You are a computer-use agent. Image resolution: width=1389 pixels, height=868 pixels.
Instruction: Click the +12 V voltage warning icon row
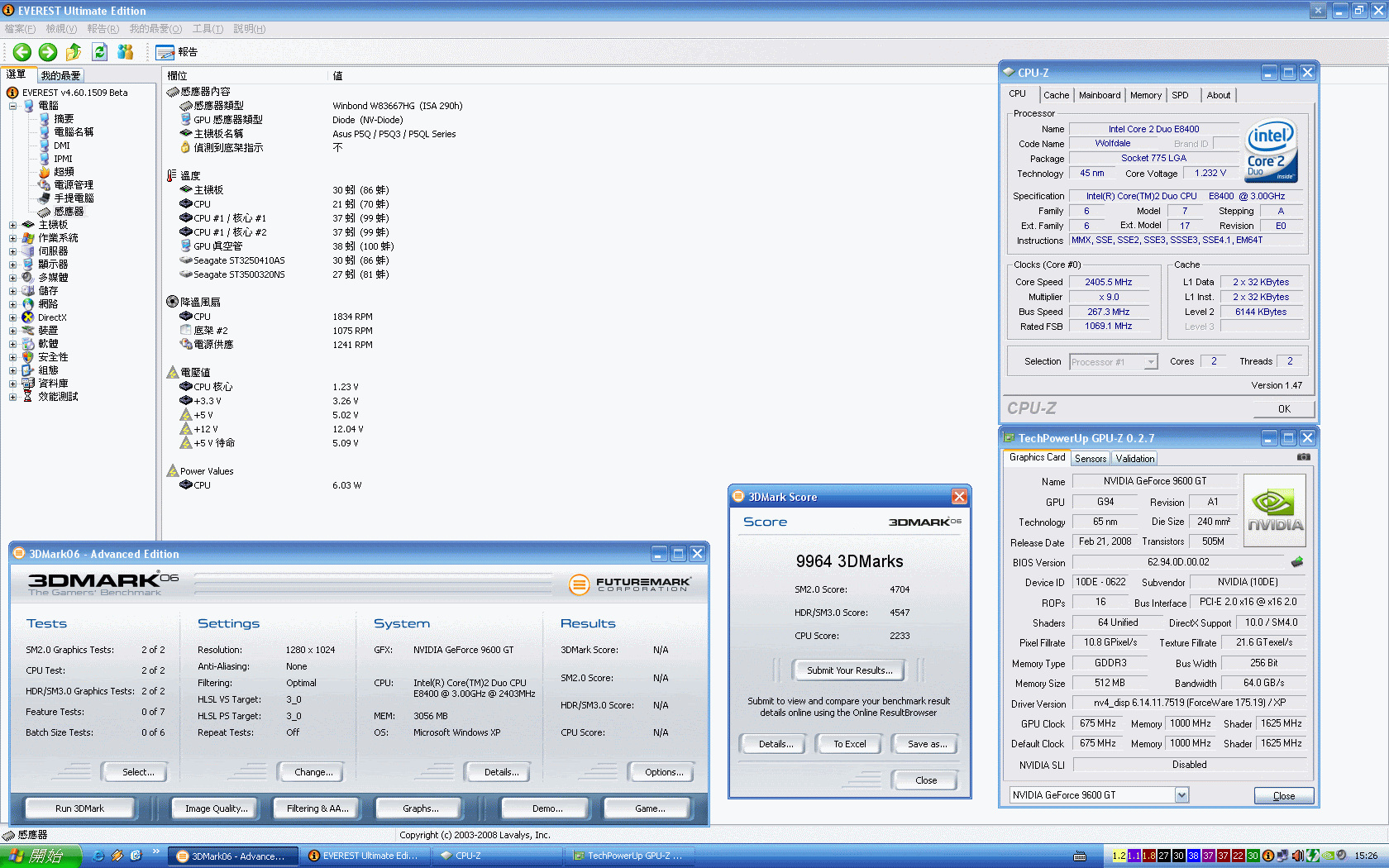tap(271, 429)
